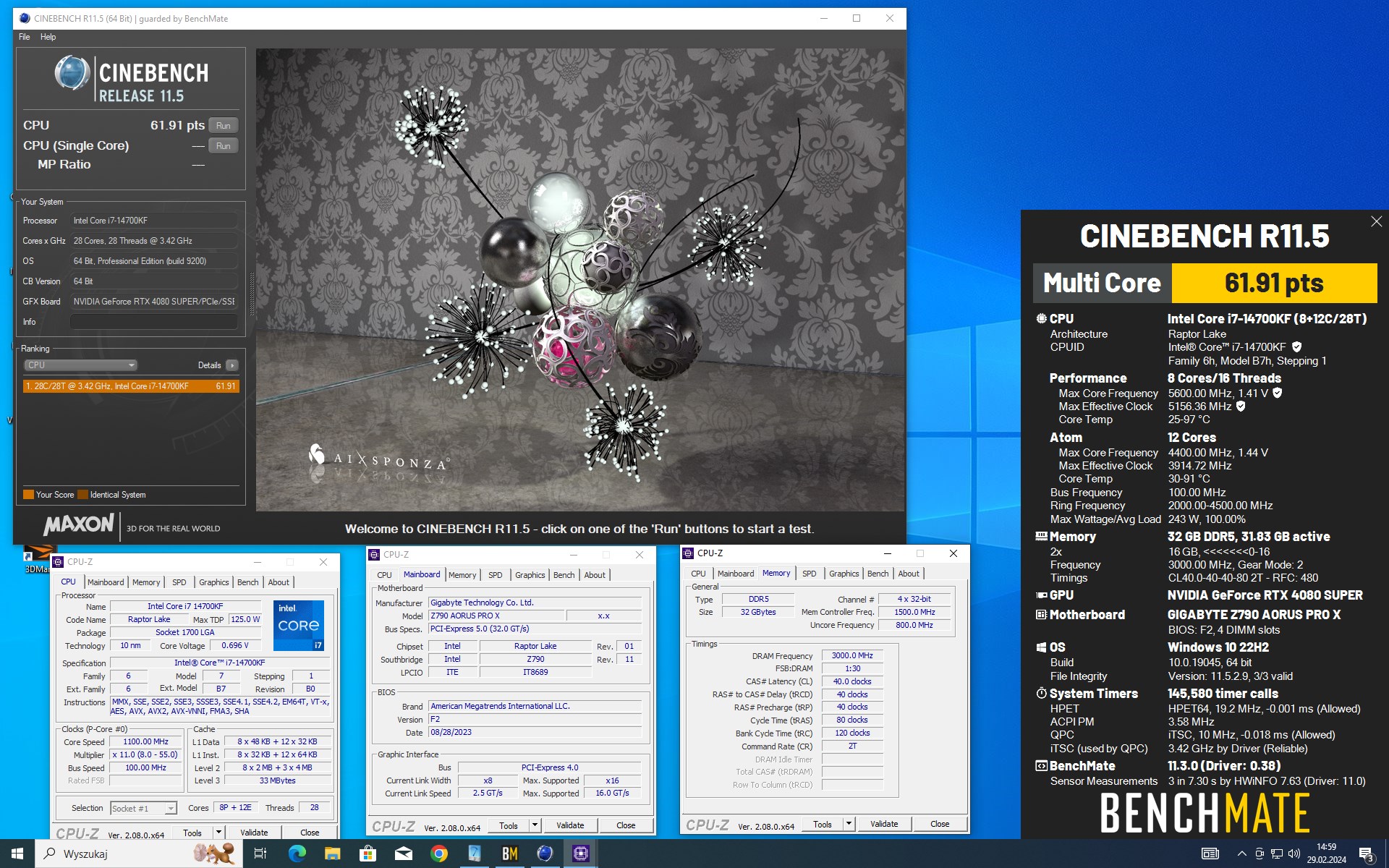1389x868 pixels.
Task: Expand the ranking Details arrow
Action: (231, 365)
